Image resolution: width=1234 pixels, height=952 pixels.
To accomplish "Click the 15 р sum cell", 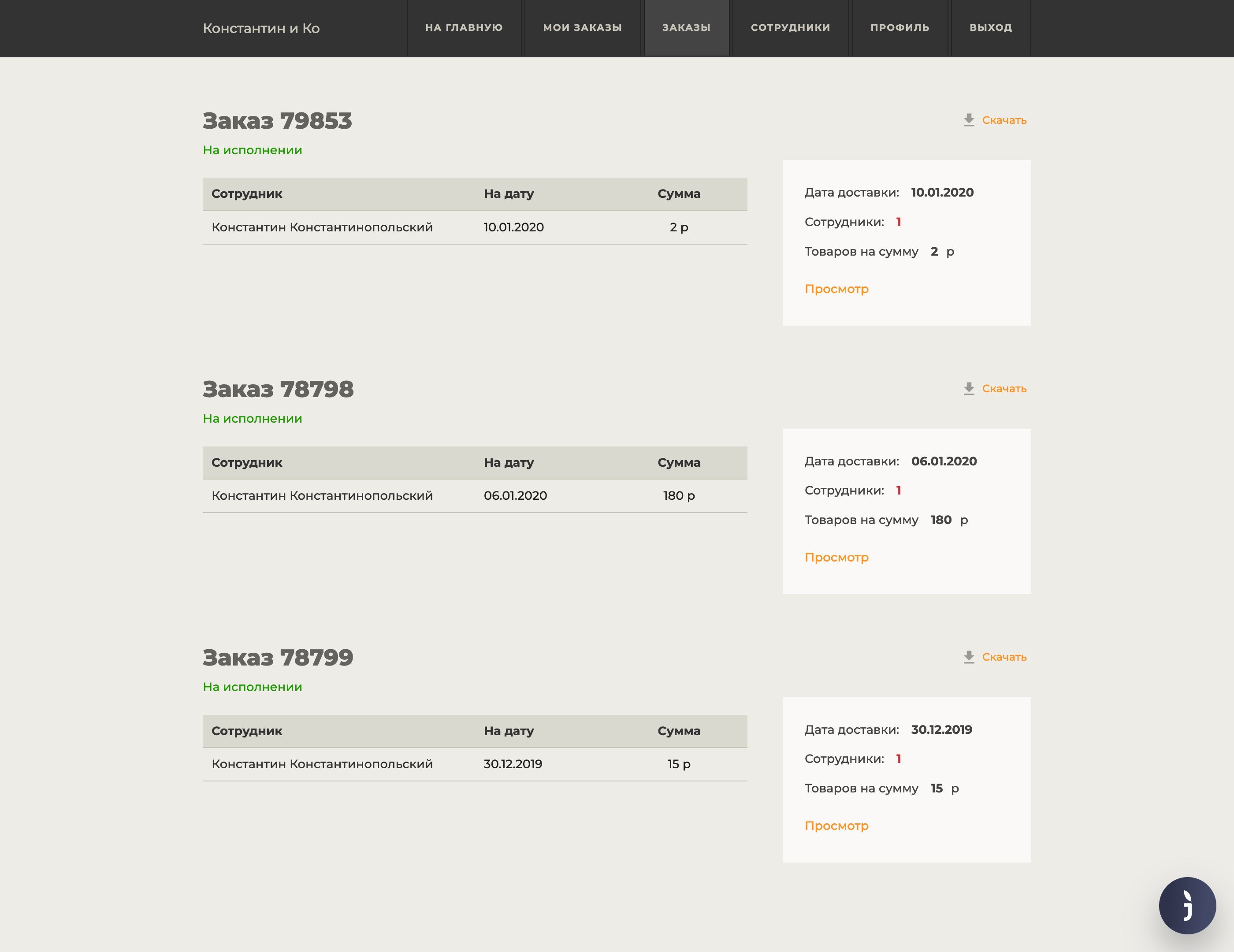I will [679, 764].
